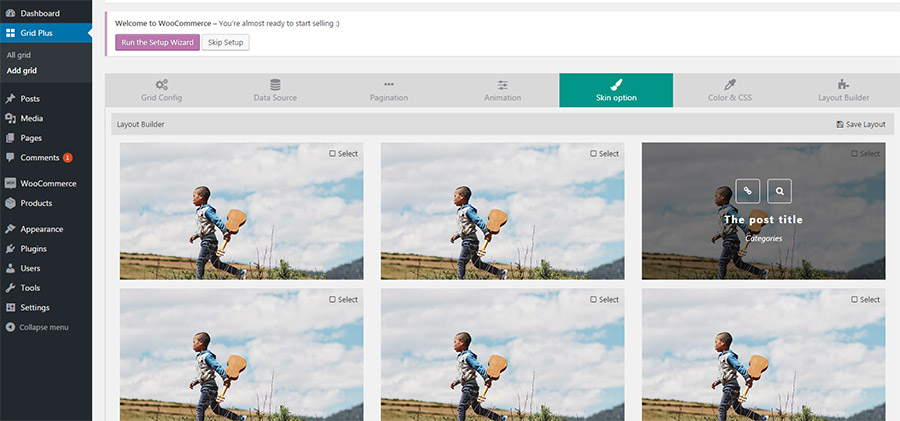Click the comments count badge
Image resolution: width=900 pixels, height=421 pixels.
tap(68, 157)
